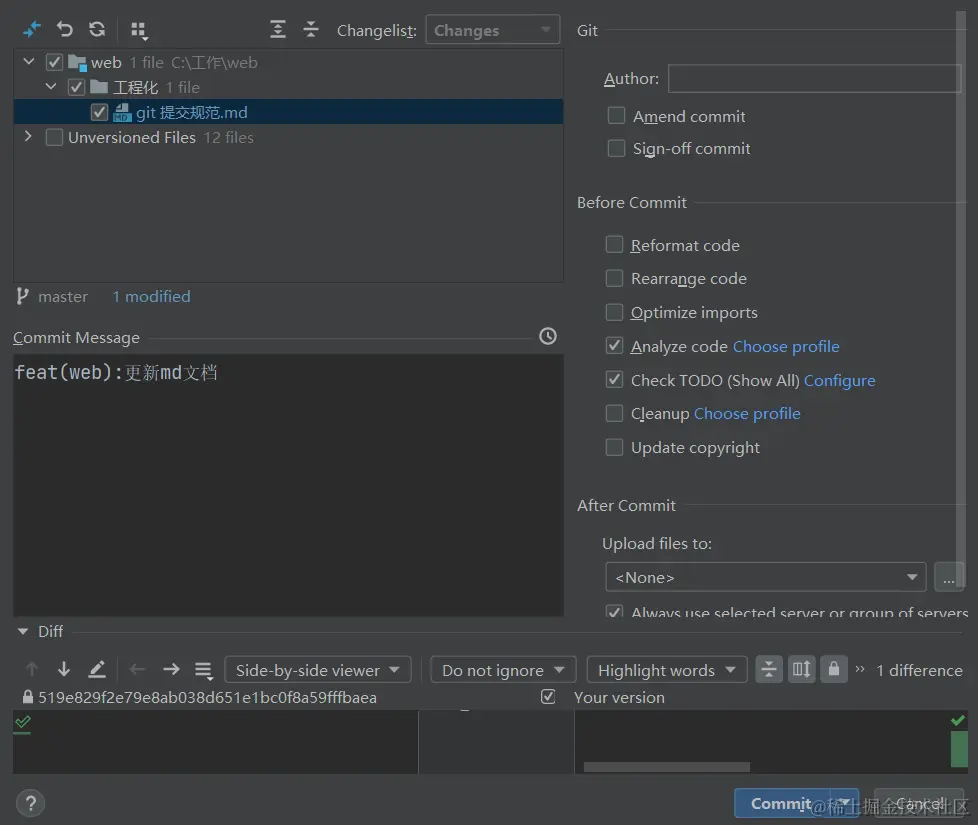Screen dimensions: 978x825
Task: Uncheck the web root checkbox
Action: pos(54,62)
